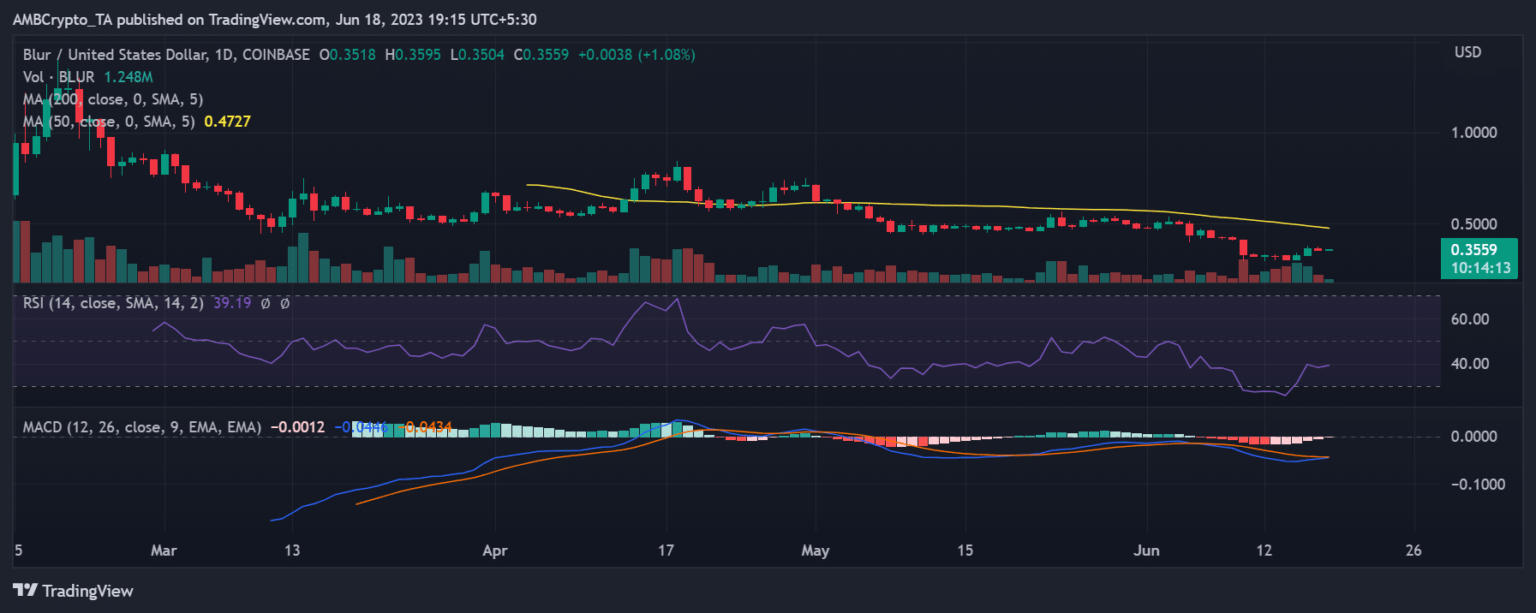The image size is (1536, 613).
Task: Open the USD currency selector on the price axis
Action: pyautogui.click(x=1469, y=52)
